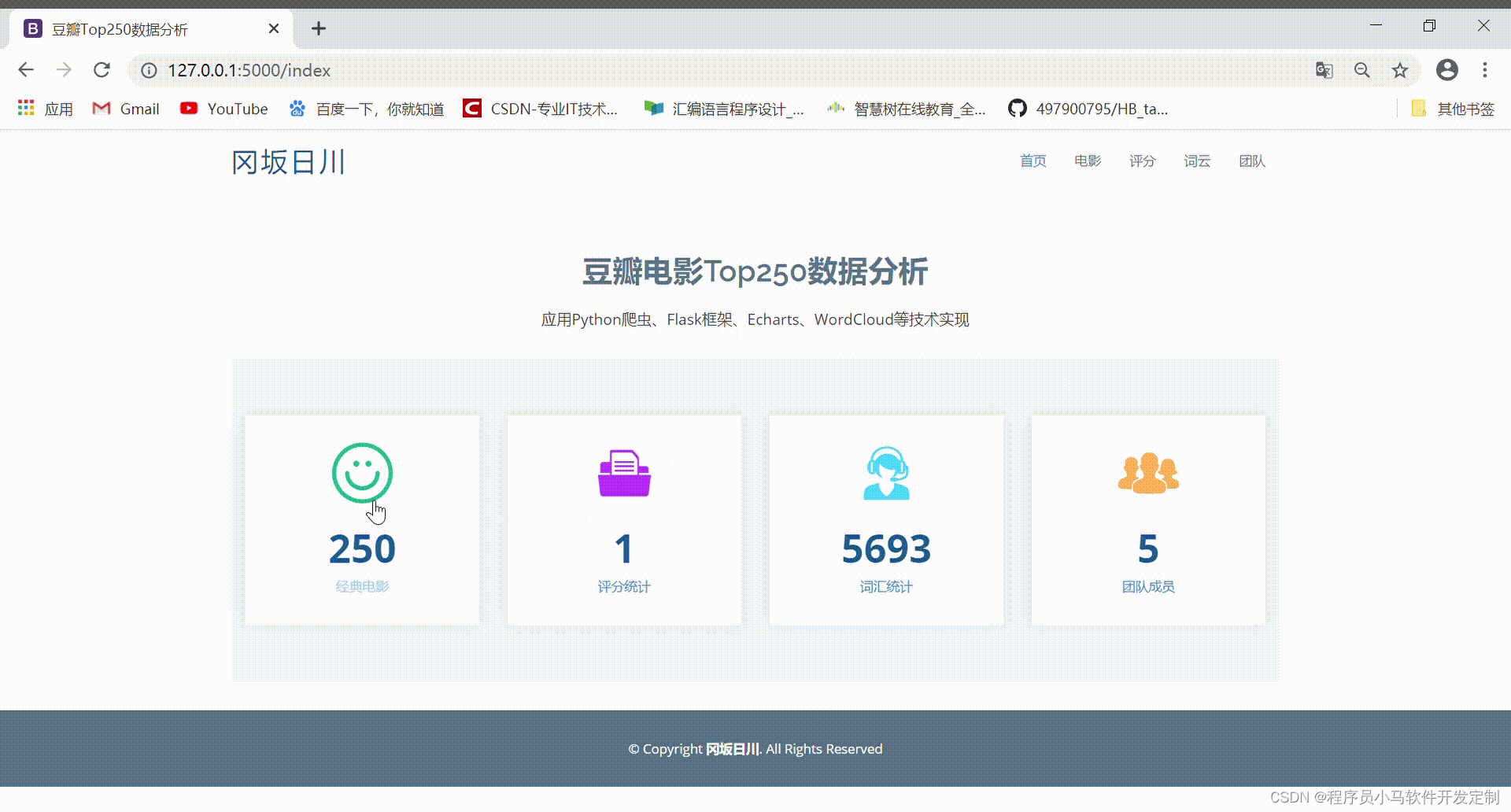This screenshot has height=812, width=1511.
Task: Open the 应用 apps launcher
Action: coord(44,109)
